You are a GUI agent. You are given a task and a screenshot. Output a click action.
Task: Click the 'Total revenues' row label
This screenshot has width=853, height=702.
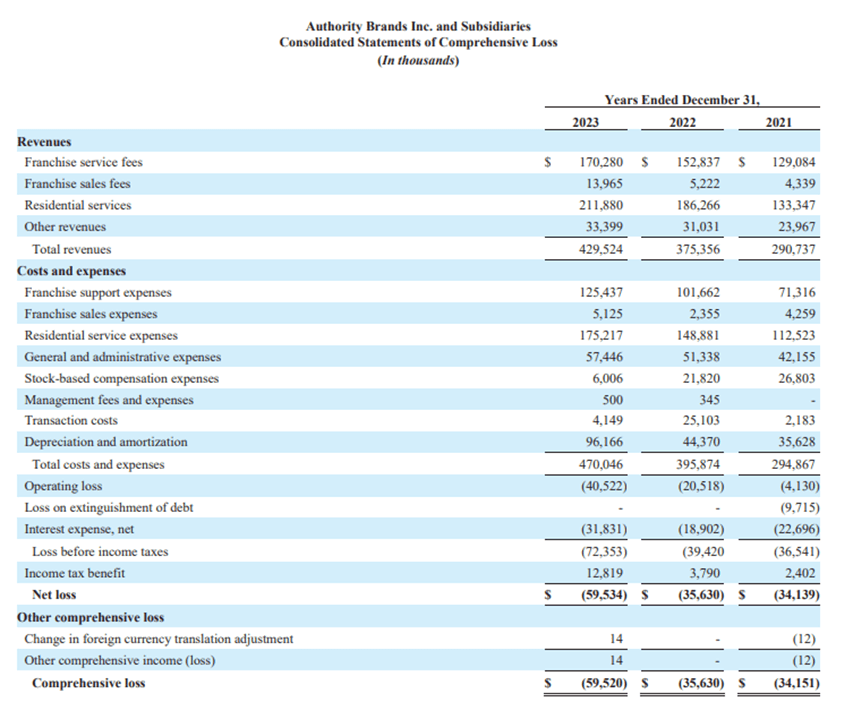[71, 249]
